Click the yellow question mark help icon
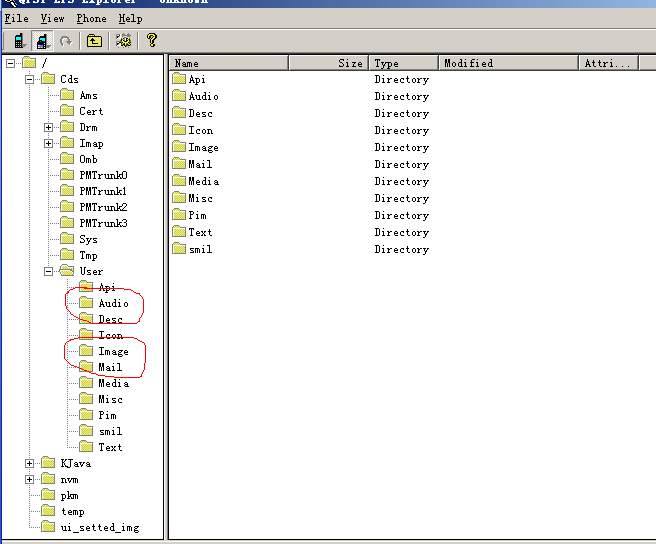Screen dimensions: 656x544 pyautogui.click(x=151, y=41)
